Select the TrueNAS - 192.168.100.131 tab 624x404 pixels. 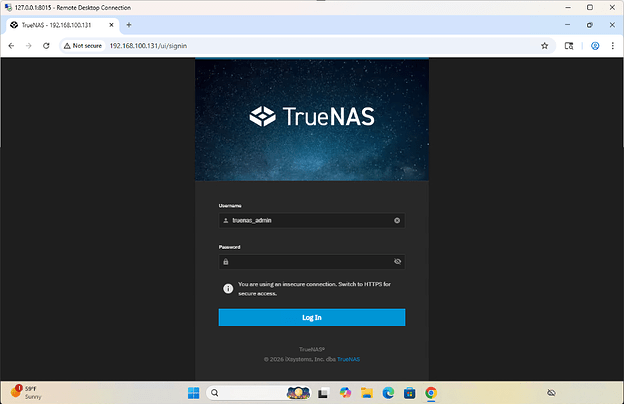tap(62, 25)
